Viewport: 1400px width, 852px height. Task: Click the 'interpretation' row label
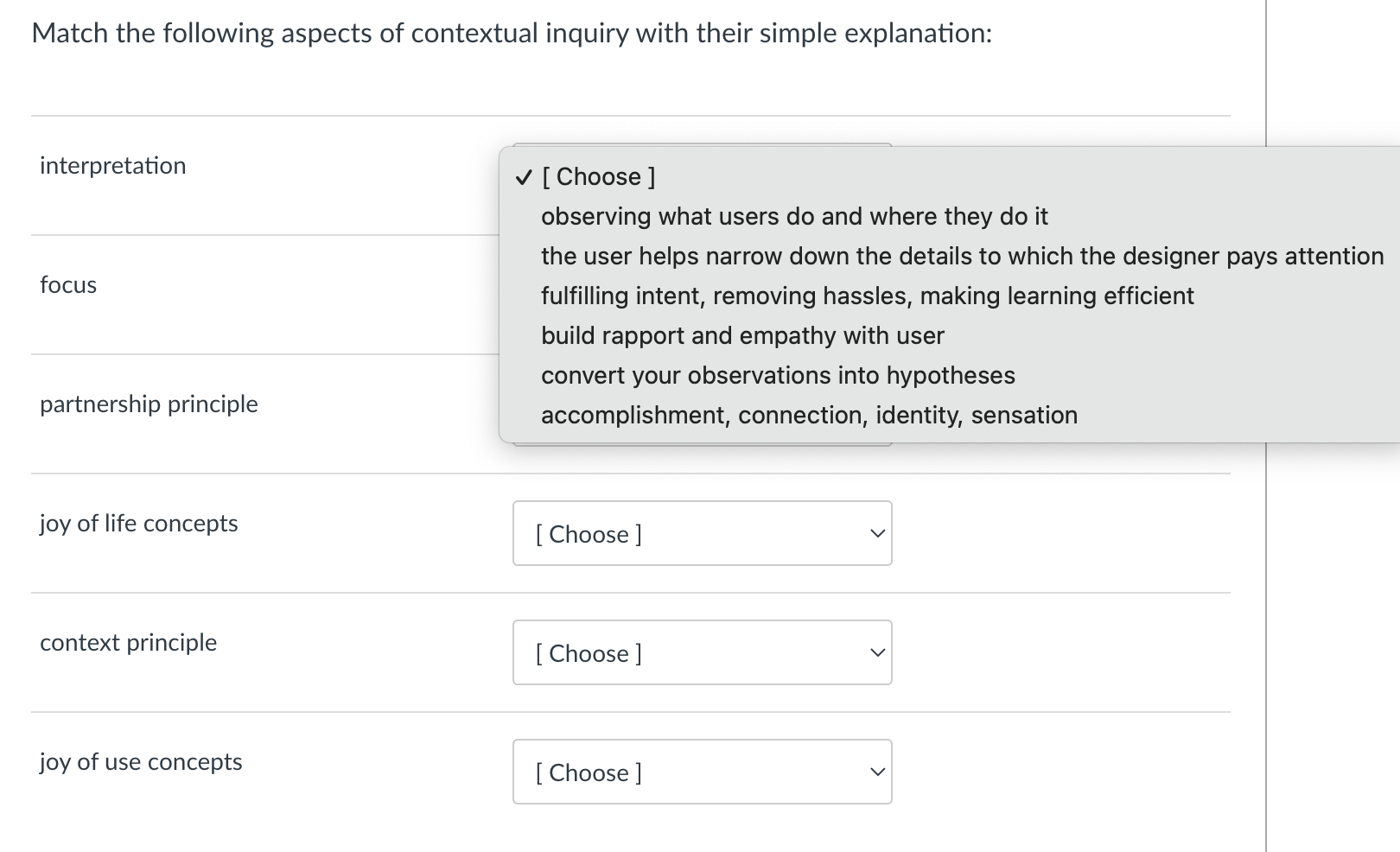pos(113,166)
